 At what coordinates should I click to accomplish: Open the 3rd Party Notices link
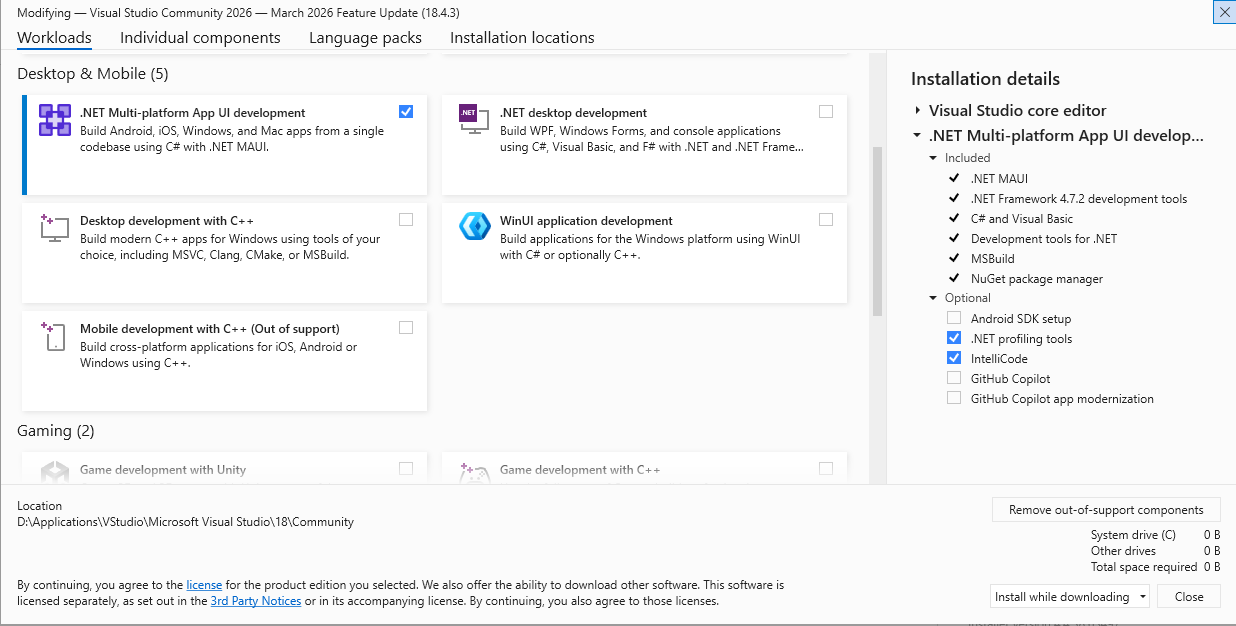[x=255, y=601]
